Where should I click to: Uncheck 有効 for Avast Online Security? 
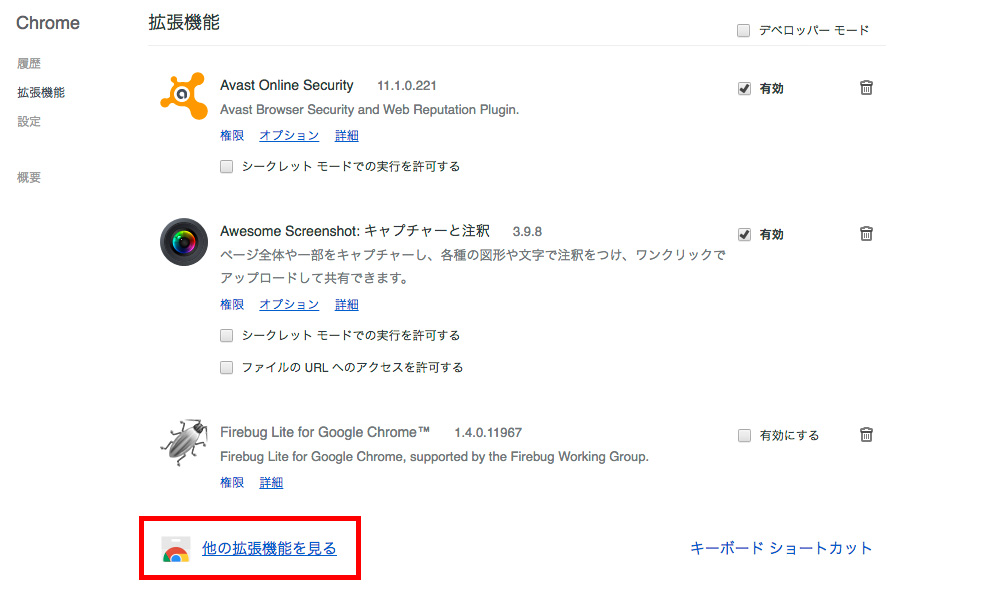click(744, 88)
